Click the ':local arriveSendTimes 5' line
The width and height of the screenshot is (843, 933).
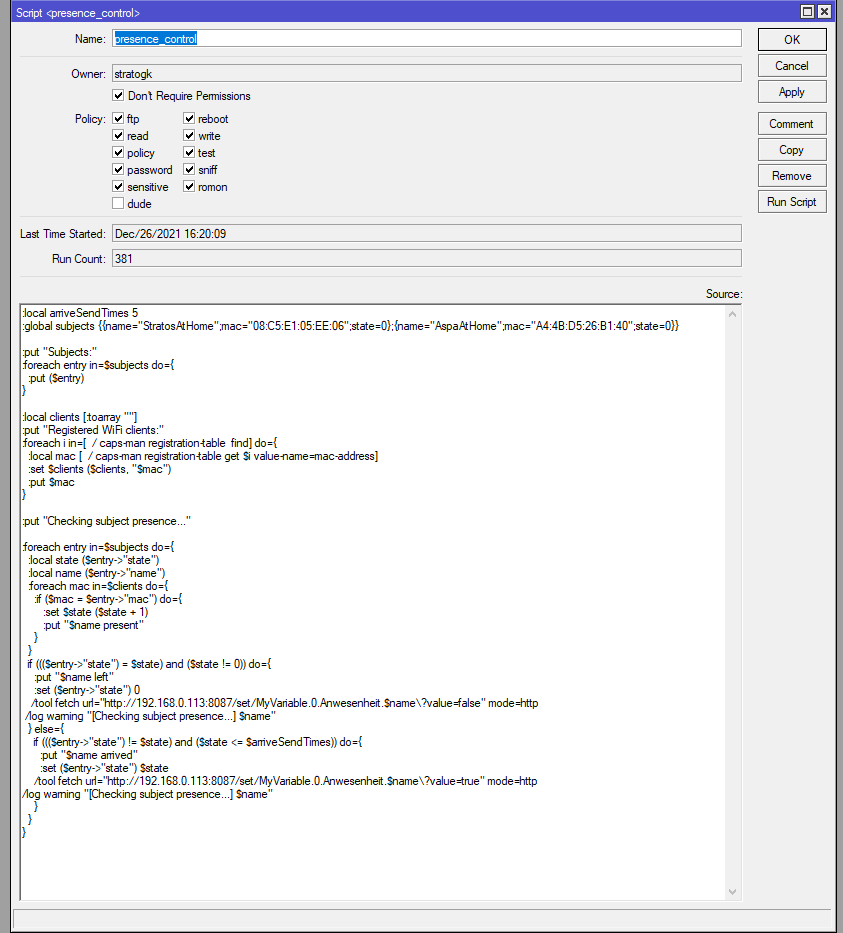click(x=80, y=313)
